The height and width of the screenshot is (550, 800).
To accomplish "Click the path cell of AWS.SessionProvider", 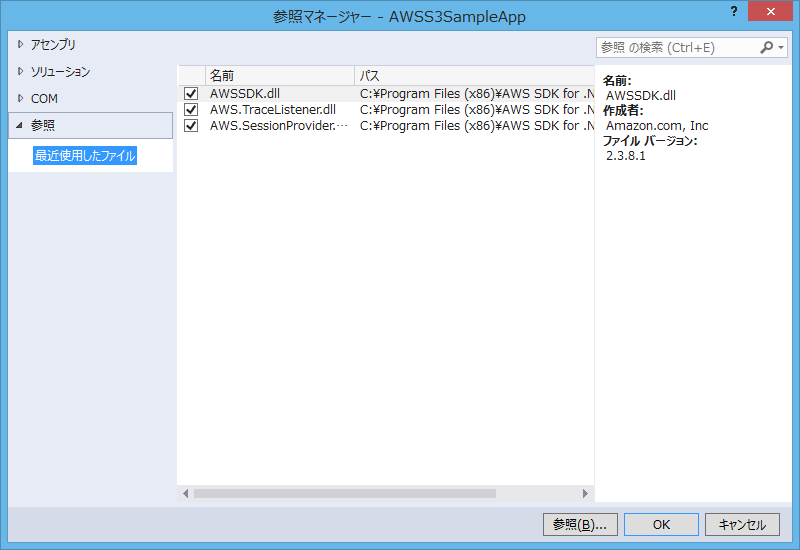I will click(477, 125).
